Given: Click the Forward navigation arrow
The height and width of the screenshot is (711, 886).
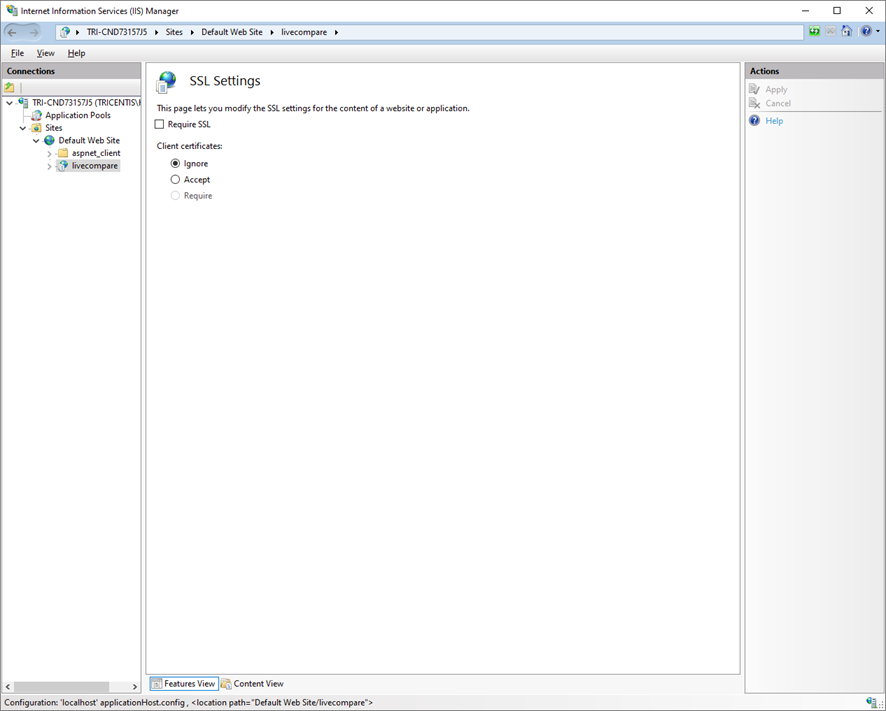Looking at the screenshot, I should click(x=35, y=31).
